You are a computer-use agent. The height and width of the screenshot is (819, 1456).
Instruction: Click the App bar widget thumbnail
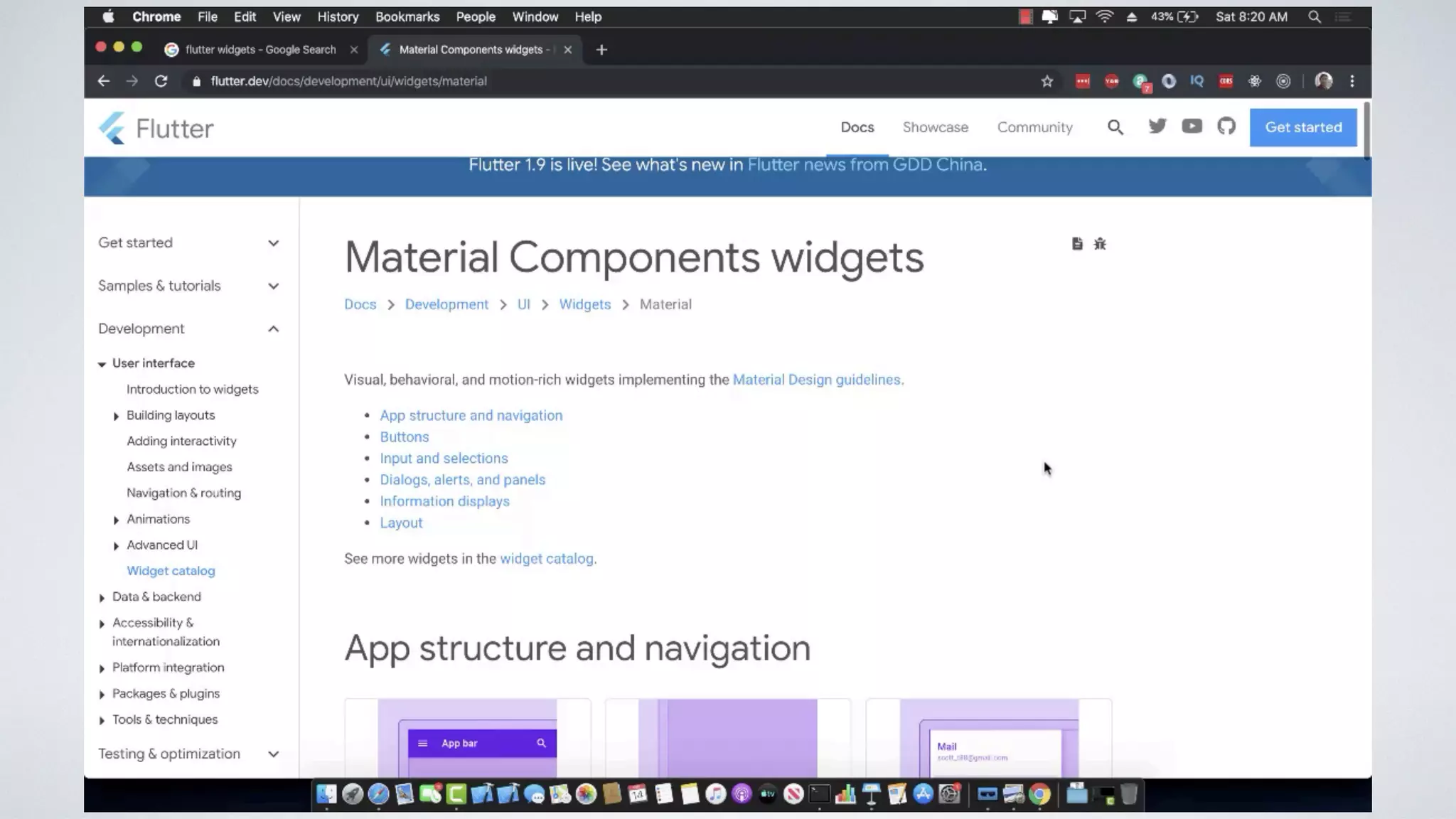(x=468, y=739)
